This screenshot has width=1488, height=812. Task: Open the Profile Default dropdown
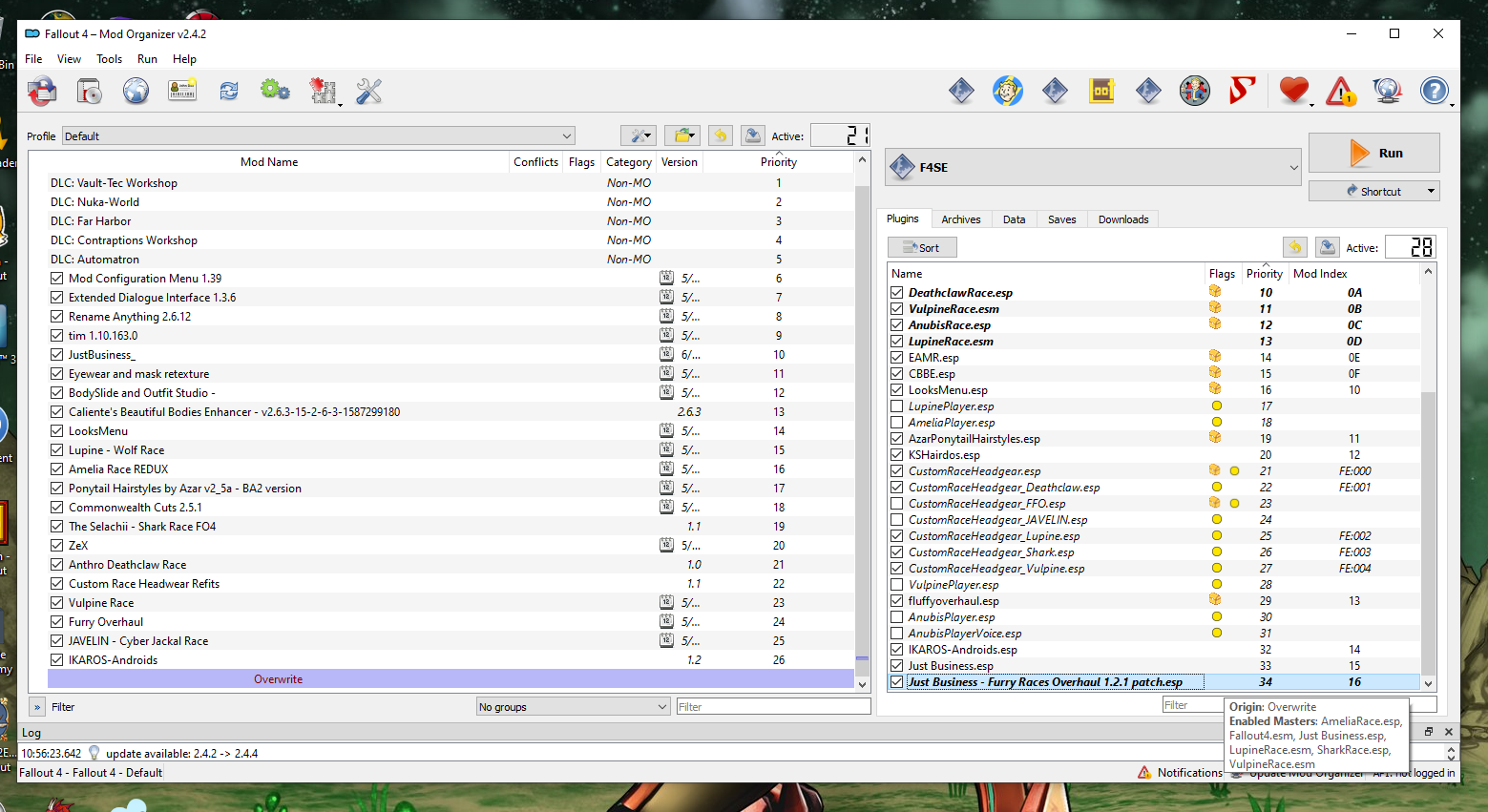pos(319,135)
